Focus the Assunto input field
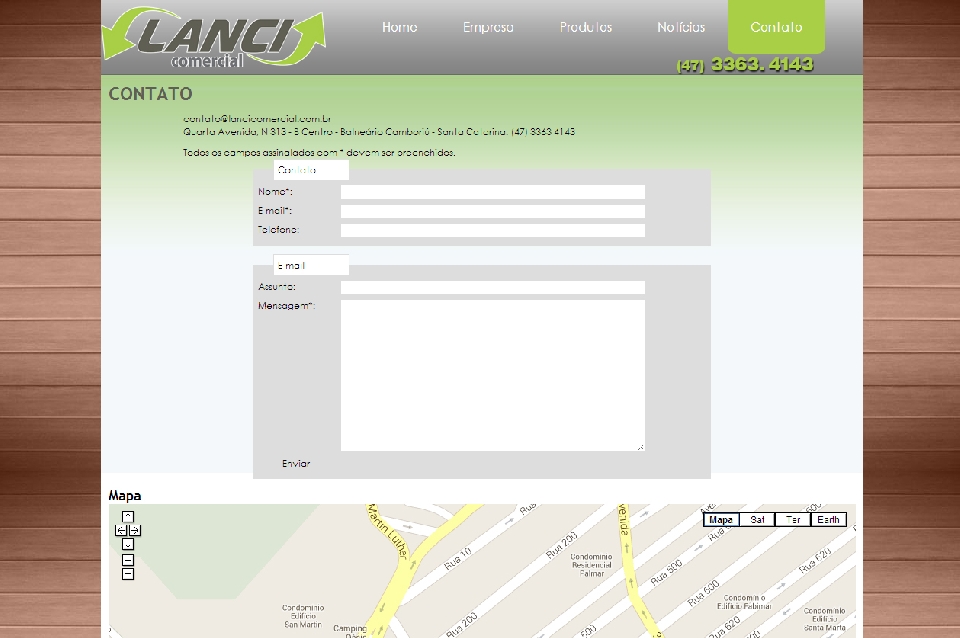 point(492,287)
